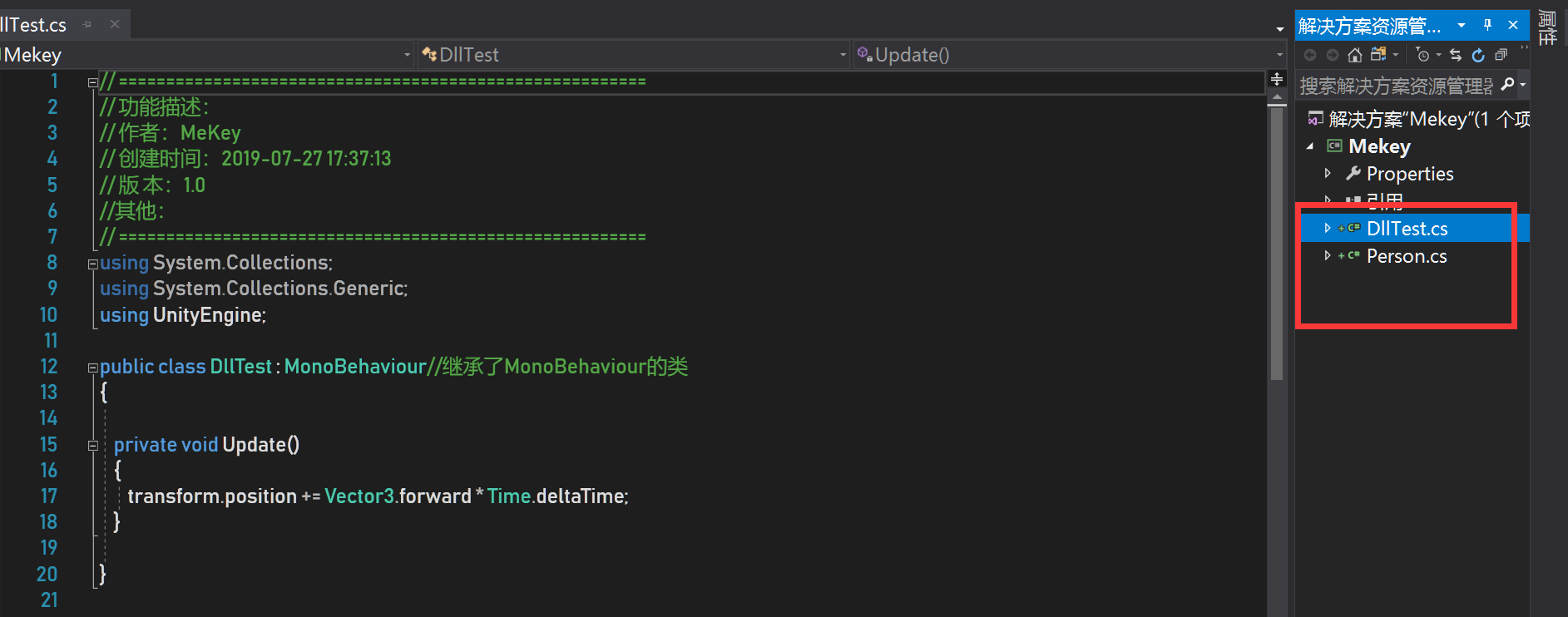
Task: Click the //作者: MeKey comment line
Action: click(x=170, y=133)
